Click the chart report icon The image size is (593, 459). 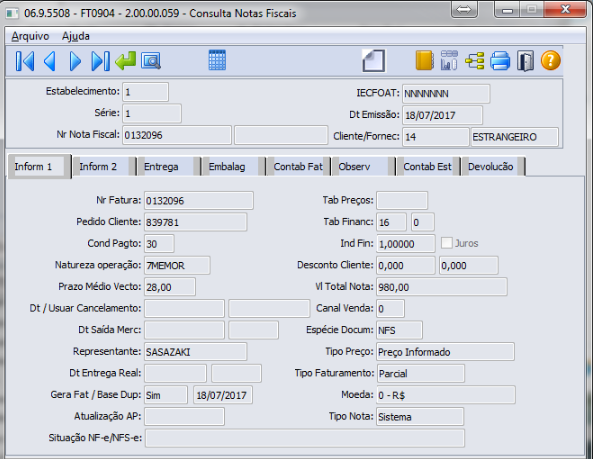pyautogui.click(x=449, y=60)
